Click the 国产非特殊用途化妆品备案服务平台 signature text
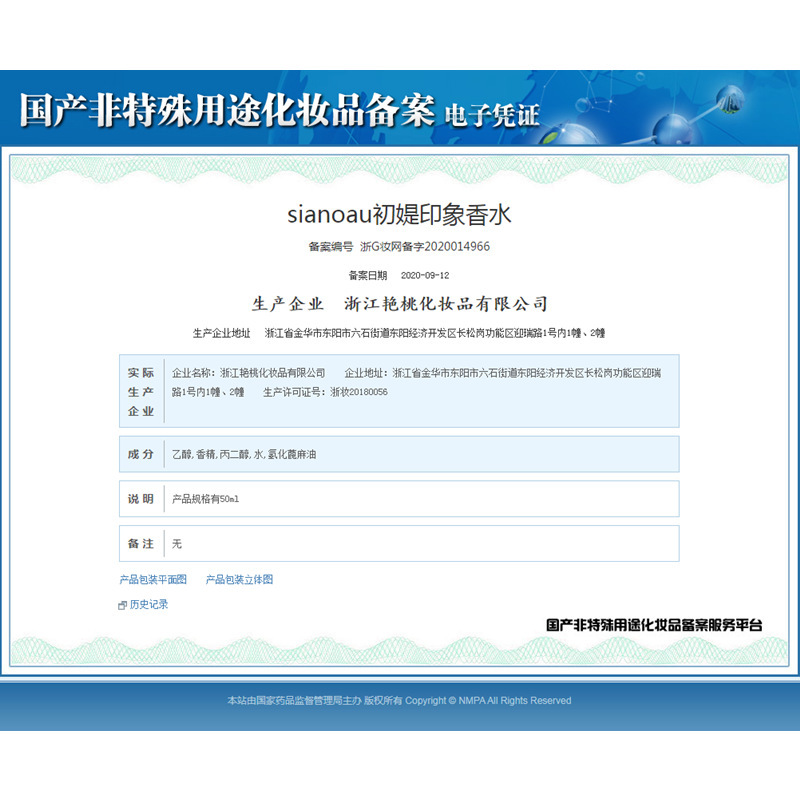The height and width of the screenshot is (800, 800). pyautogui.click(x=654, y=625)
